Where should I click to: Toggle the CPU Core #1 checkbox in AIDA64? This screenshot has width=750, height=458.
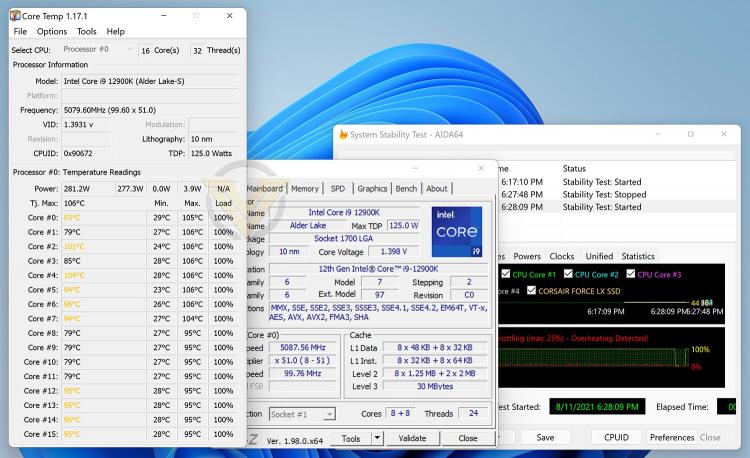[x=506, y=274]
